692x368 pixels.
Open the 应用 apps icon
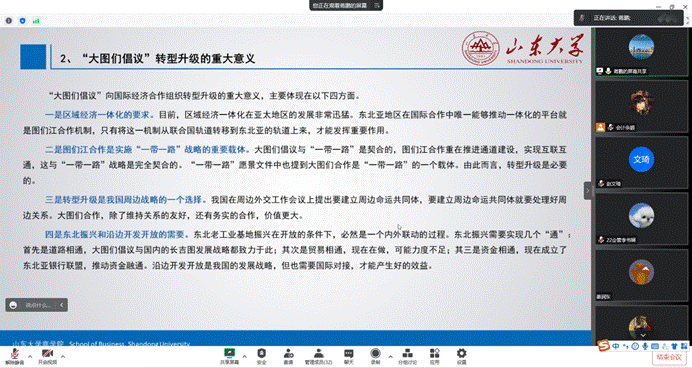coord(435,356)
